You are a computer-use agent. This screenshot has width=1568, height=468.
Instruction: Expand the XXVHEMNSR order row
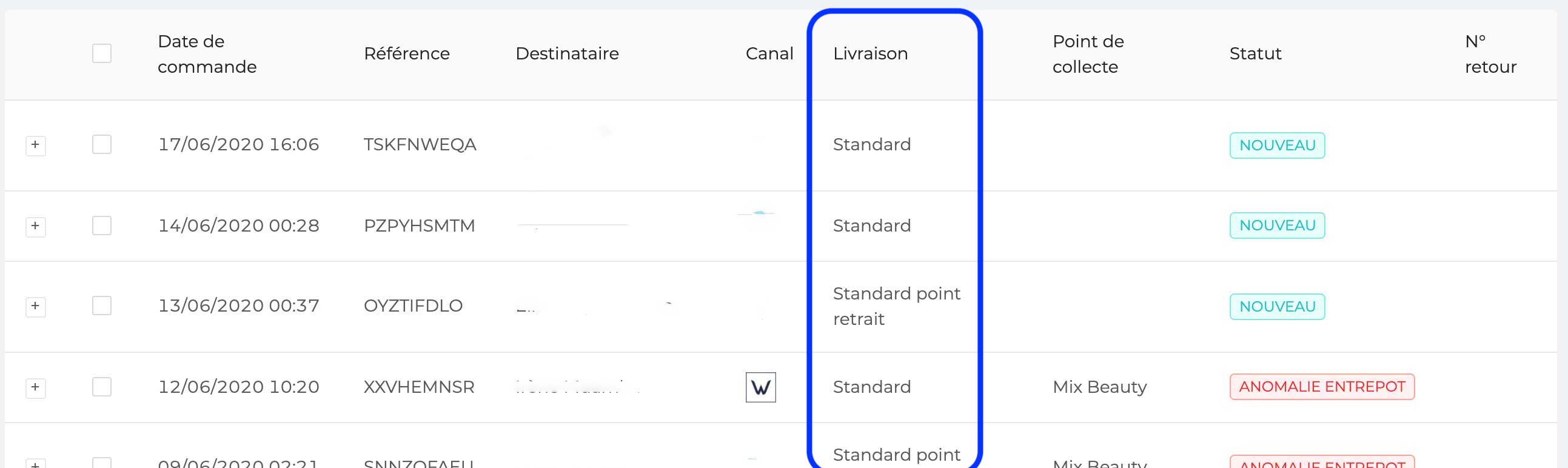coord(35,387)
